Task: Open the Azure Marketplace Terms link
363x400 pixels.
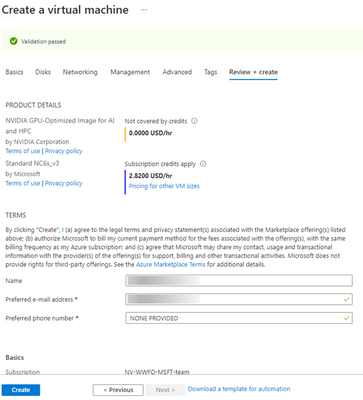Action: point(171,264)
